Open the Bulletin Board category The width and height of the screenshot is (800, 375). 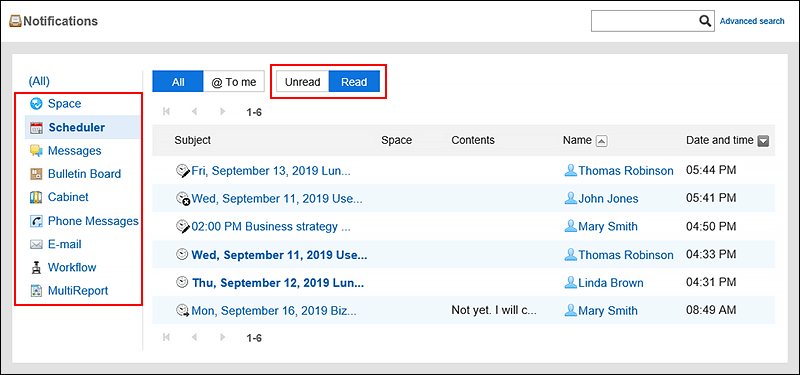pyautogui.click(x=84, y=174)
